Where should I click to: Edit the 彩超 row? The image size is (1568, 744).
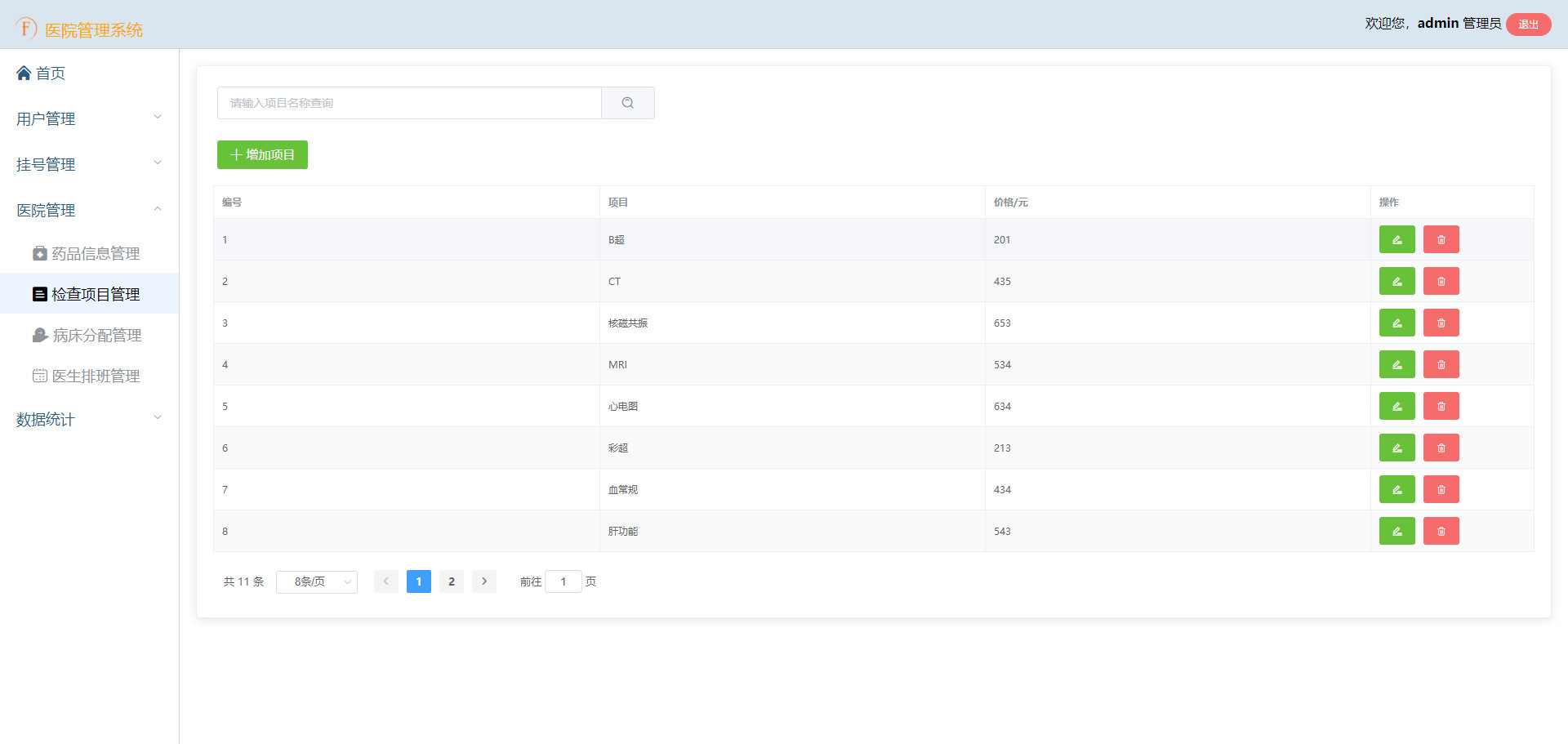[x=1396, y=448]
